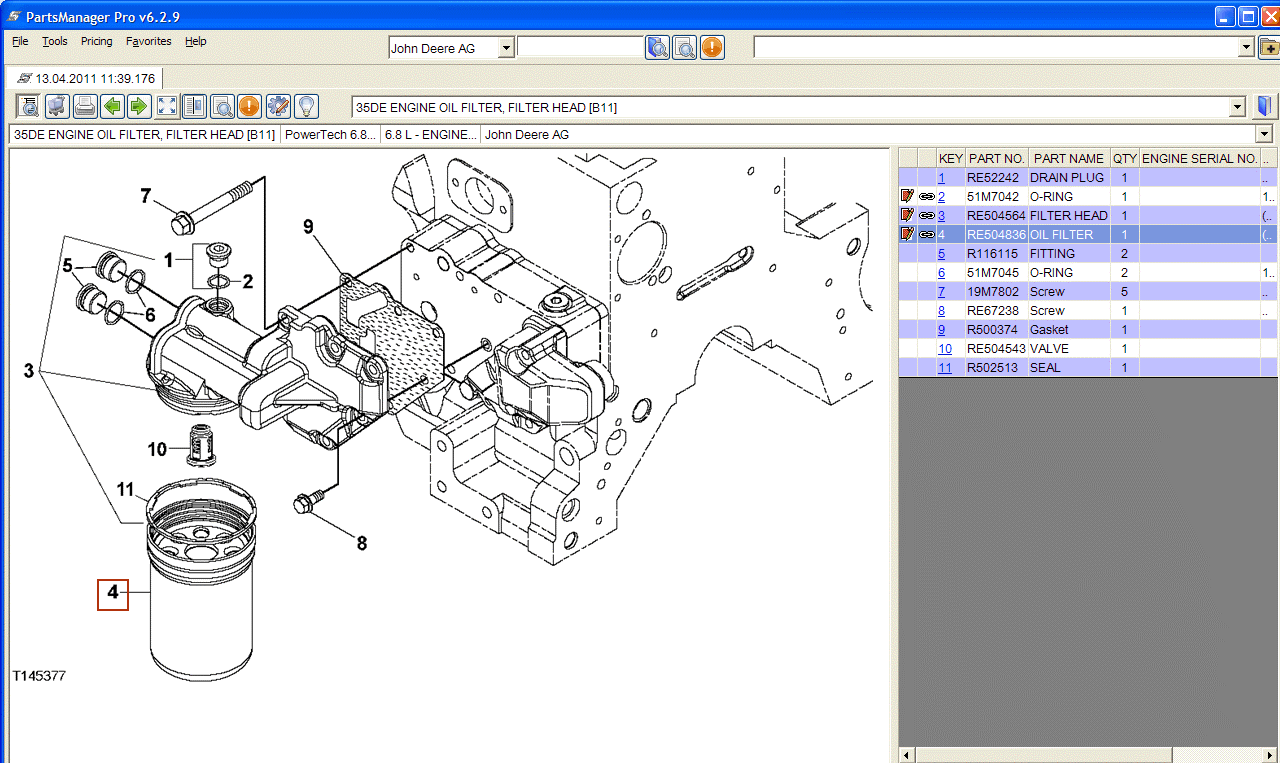Click the search text field beside John Deere AG
Image resolution: width=1280 pixels, height=763 pixels.
(x=580, y=47)
